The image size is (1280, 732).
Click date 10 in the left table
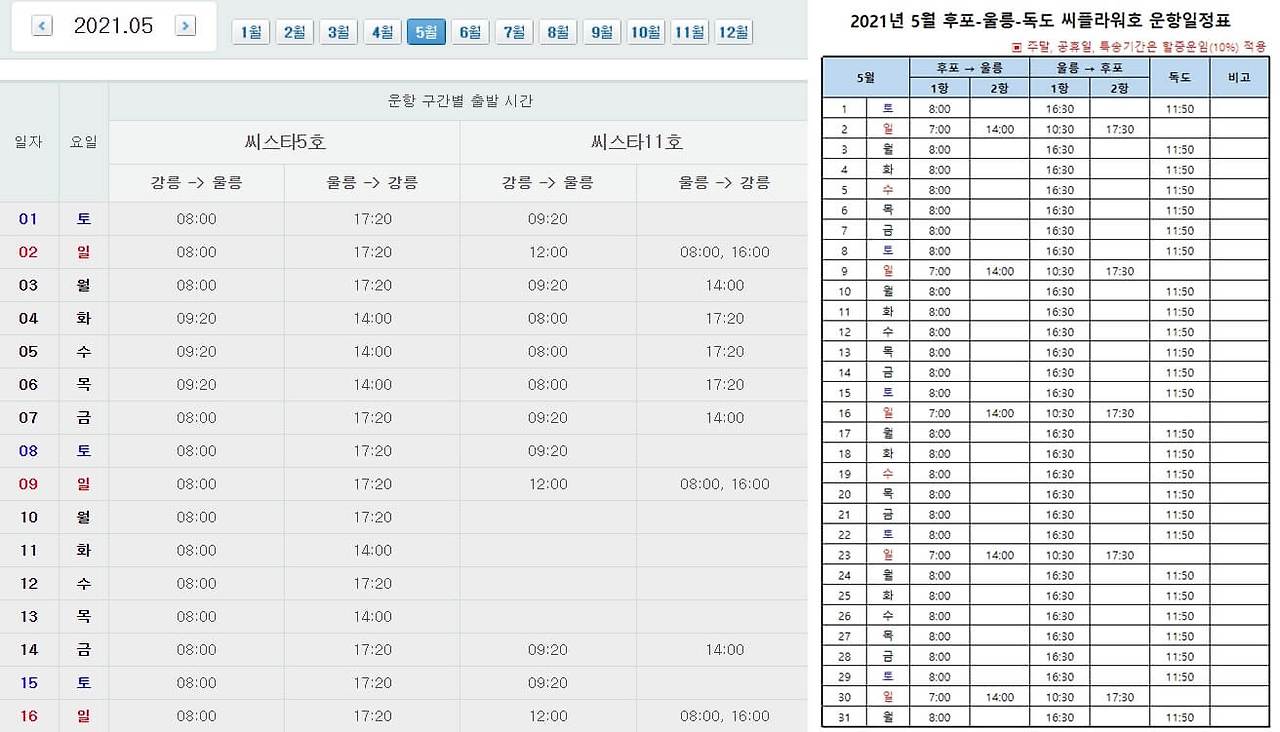click(x=28, y=517)
